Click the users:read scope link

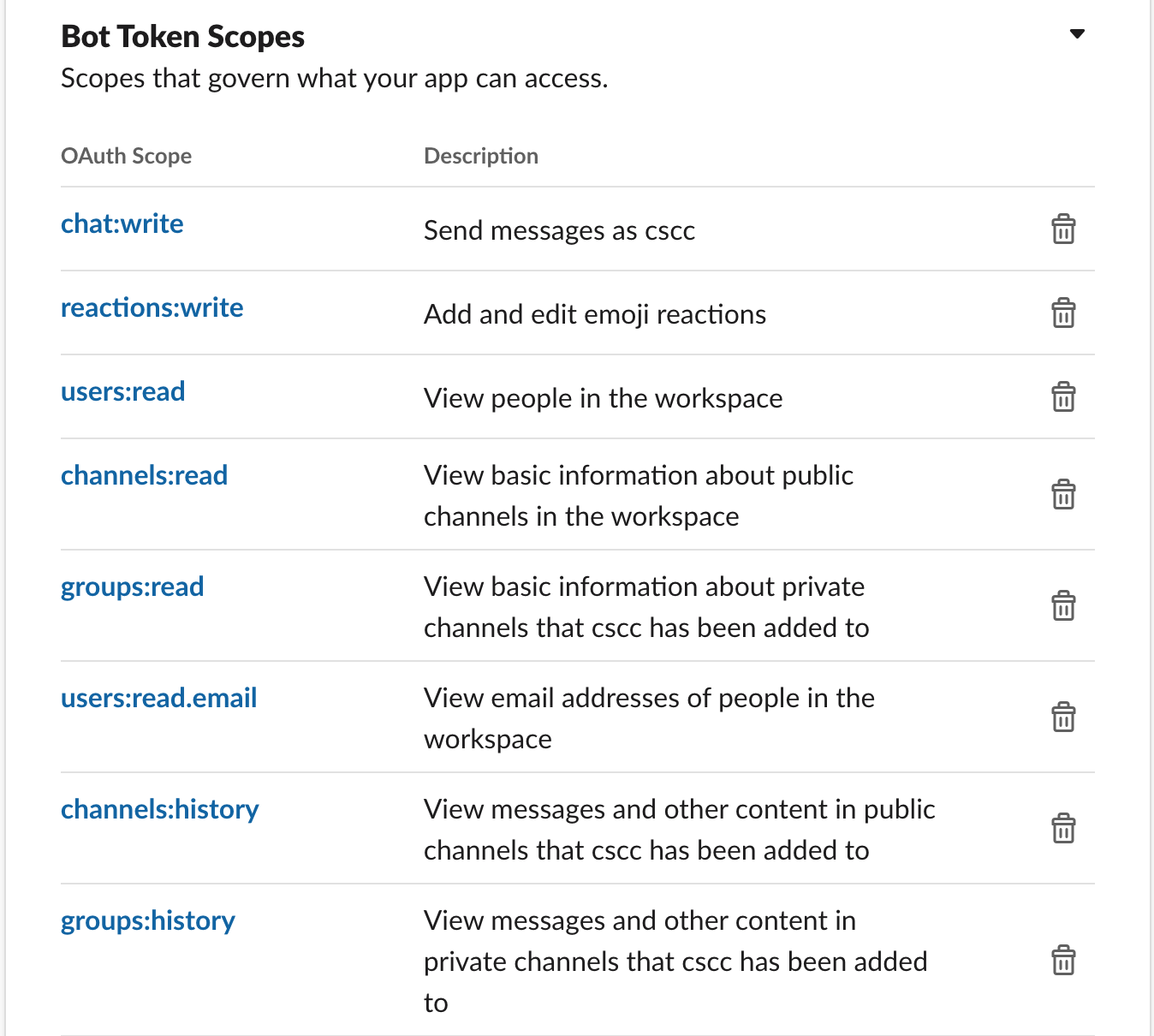coord(122,391)
